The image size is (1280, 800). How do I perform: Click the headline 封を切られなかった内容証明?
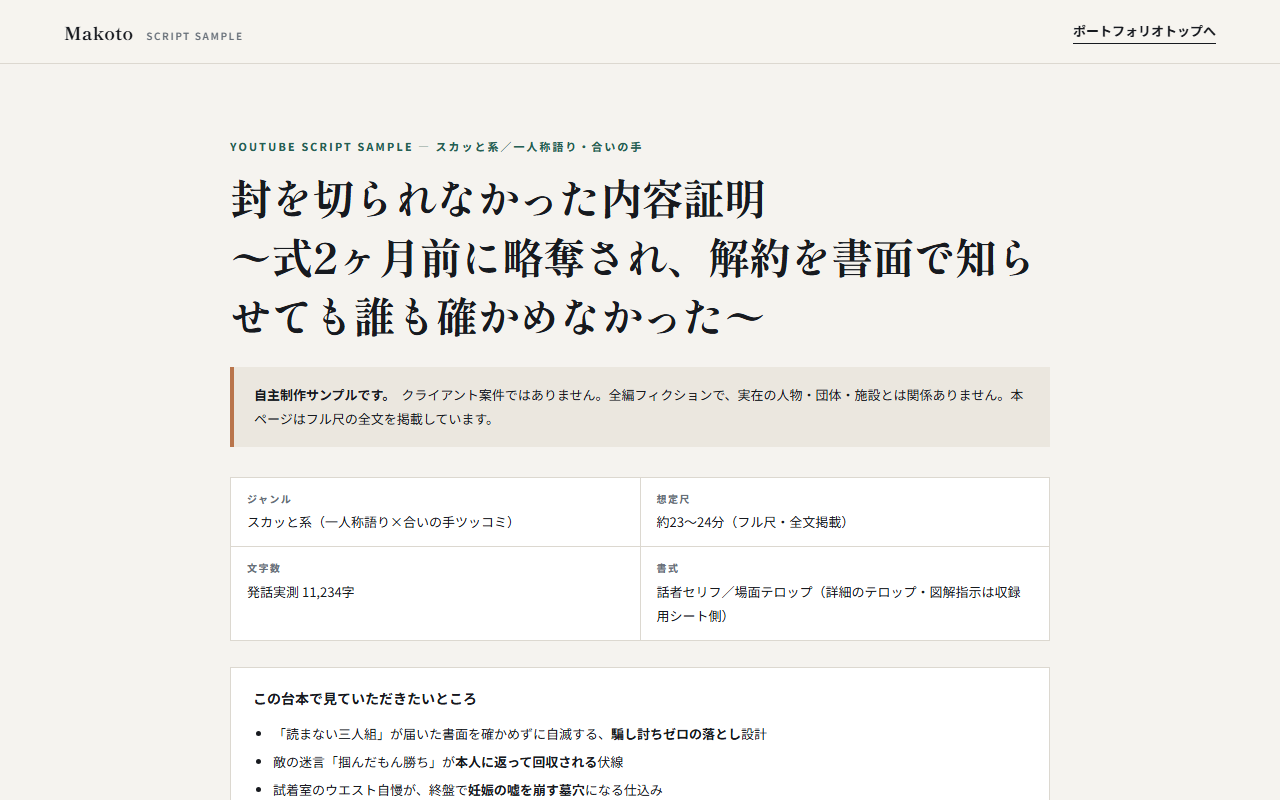[x=498, y=200]
